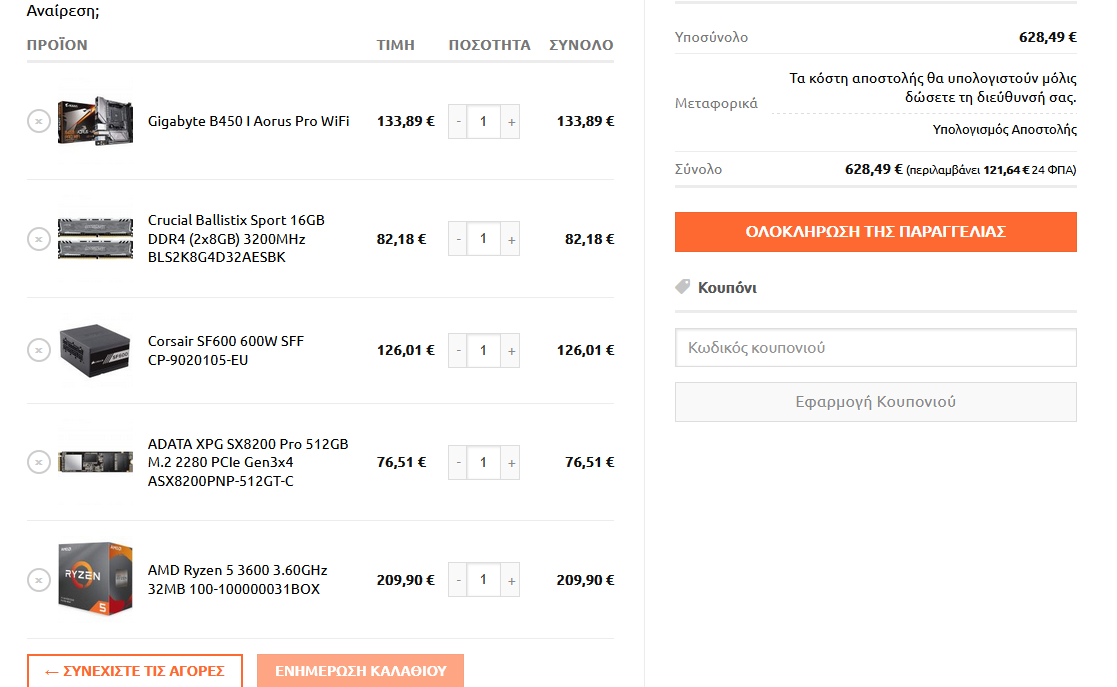The height and width of the screenshot is (687, 1117).
Task: Remove Gigabyte B450 I Aorus Pro WiFi from cart
Action: pyautogui.click(x=38, y=121)
